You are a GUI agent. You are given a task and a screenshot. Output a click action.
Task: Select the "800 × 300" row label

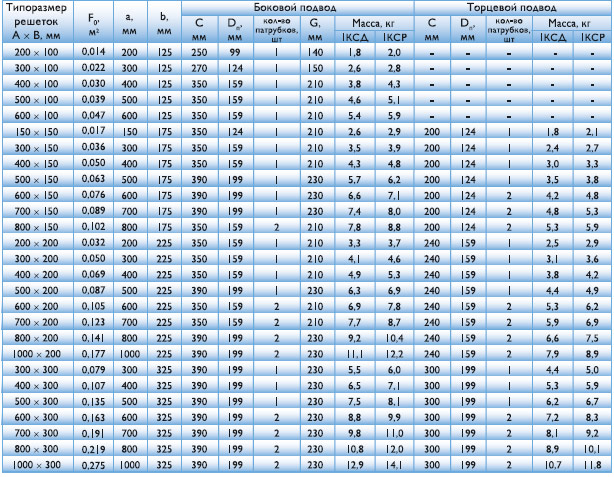[36, 449]
